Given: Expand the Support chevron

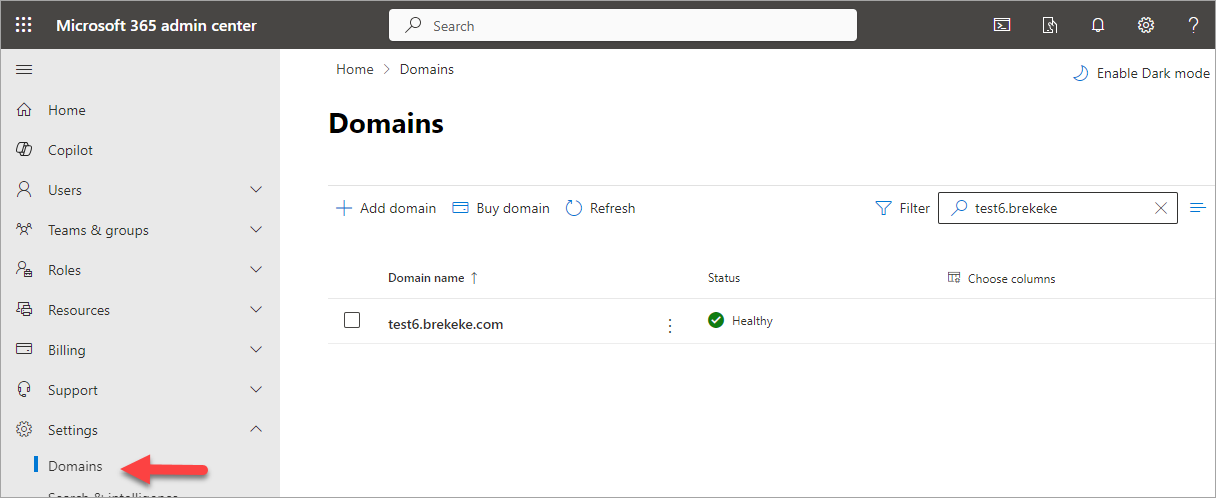Looking at the screenshot, I should click(256, 389).
